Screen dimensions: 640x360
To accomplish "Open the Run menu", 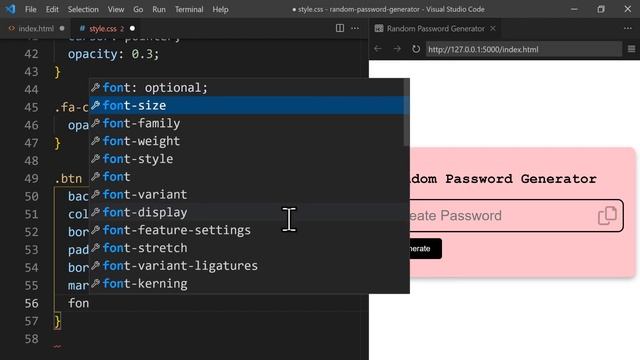I will (159, 9).
